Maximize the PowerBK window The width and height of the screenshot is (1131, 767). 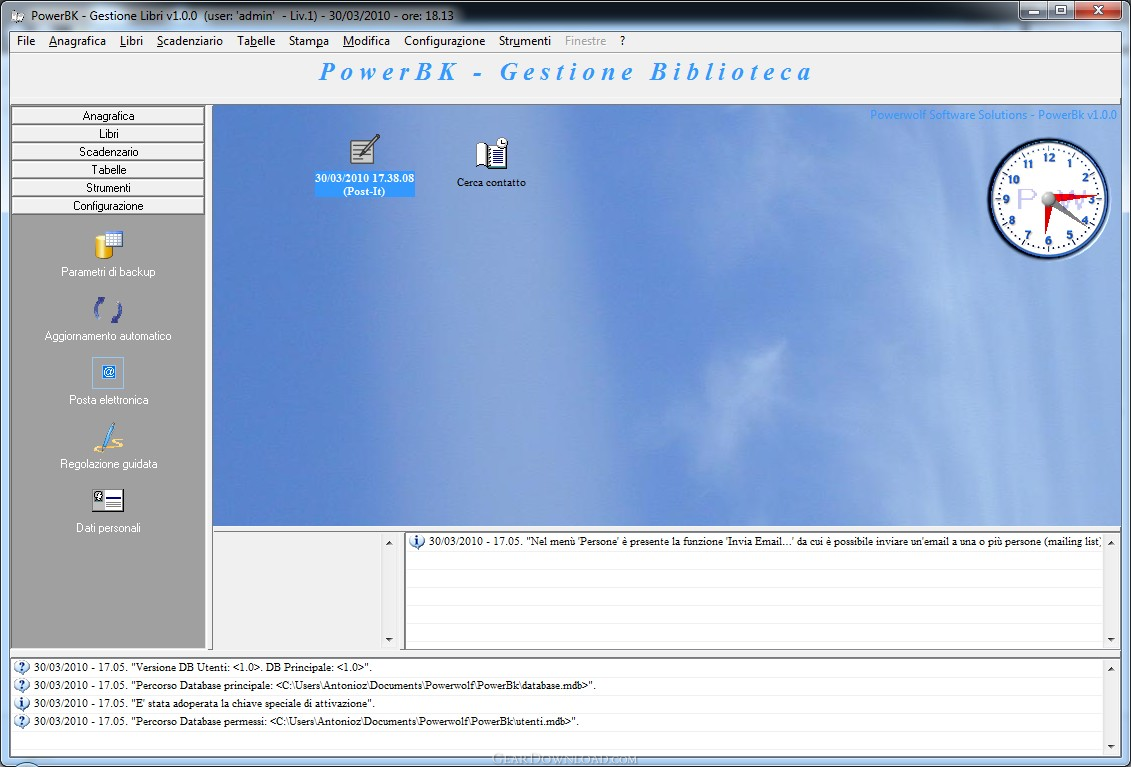pyautogui.click(x=1061, y=11)
